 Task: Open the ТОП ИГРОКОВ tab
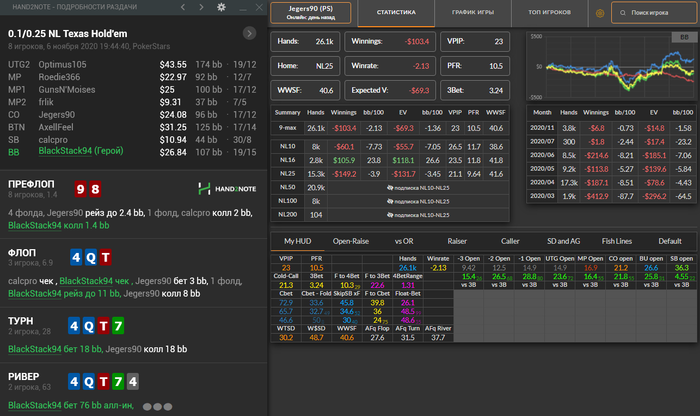coord(549,12)
